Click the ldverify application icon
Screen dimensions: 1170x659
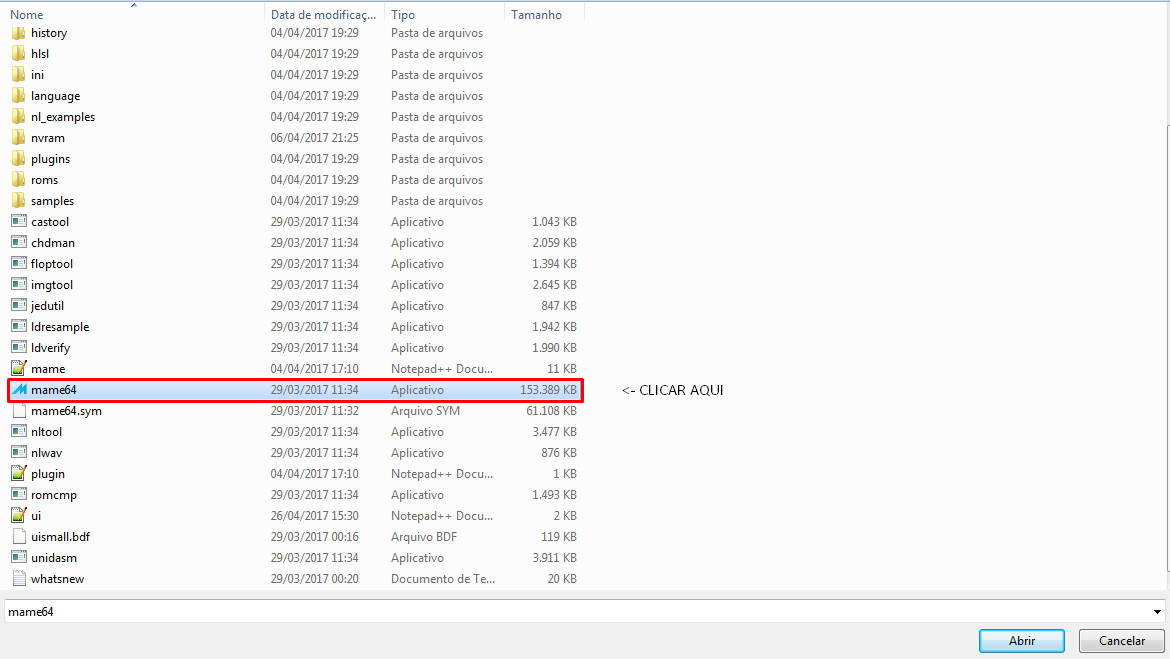(19, 347)
